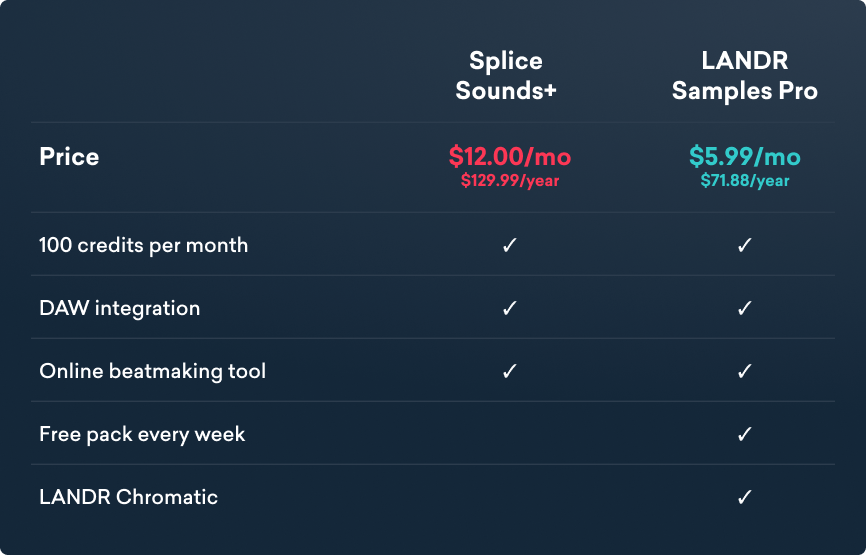
Task: Select the DAW integration feature label
Action: (x=120, y=308)
